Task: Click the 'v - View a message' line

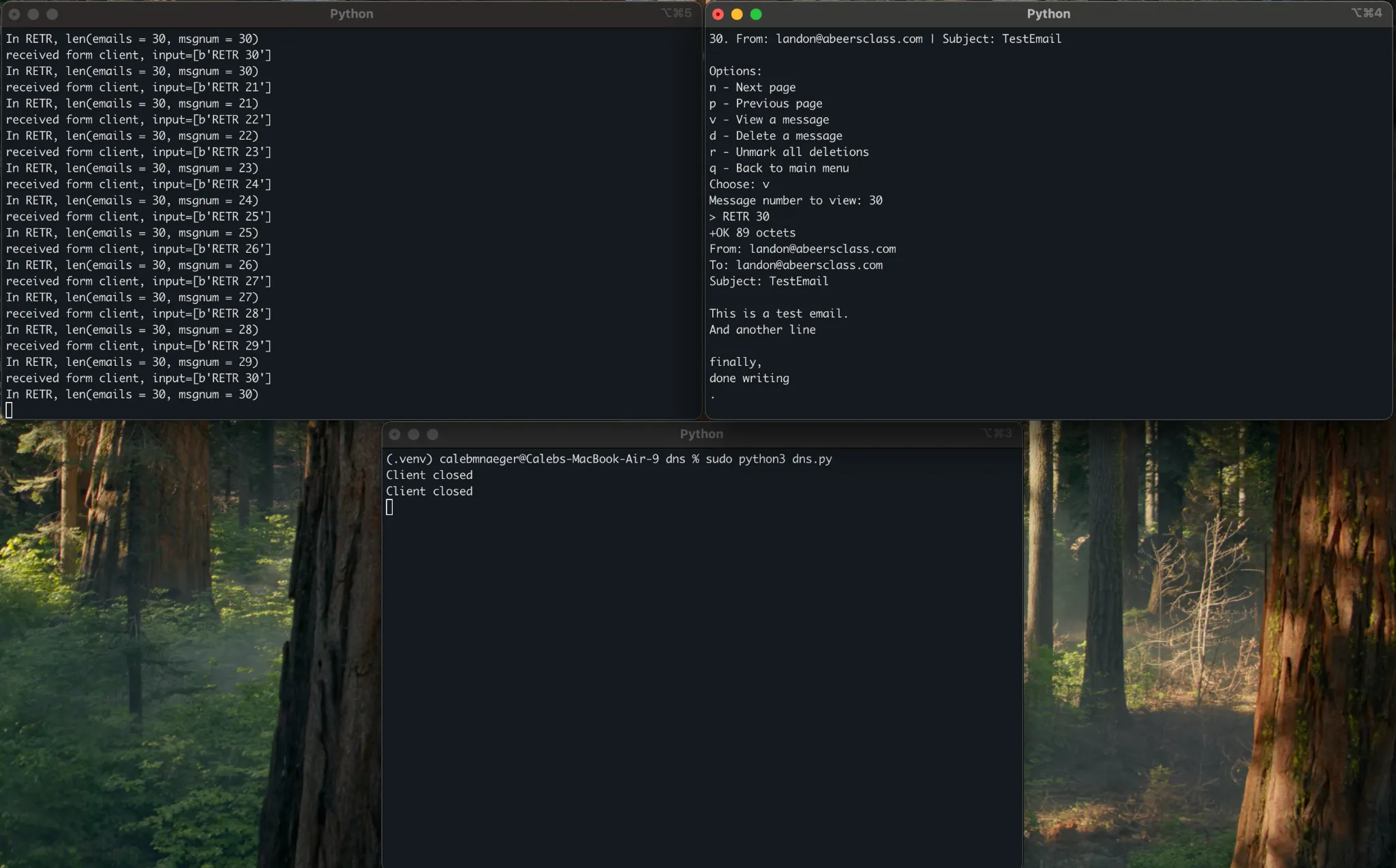Action: click(x=769, y=120)
